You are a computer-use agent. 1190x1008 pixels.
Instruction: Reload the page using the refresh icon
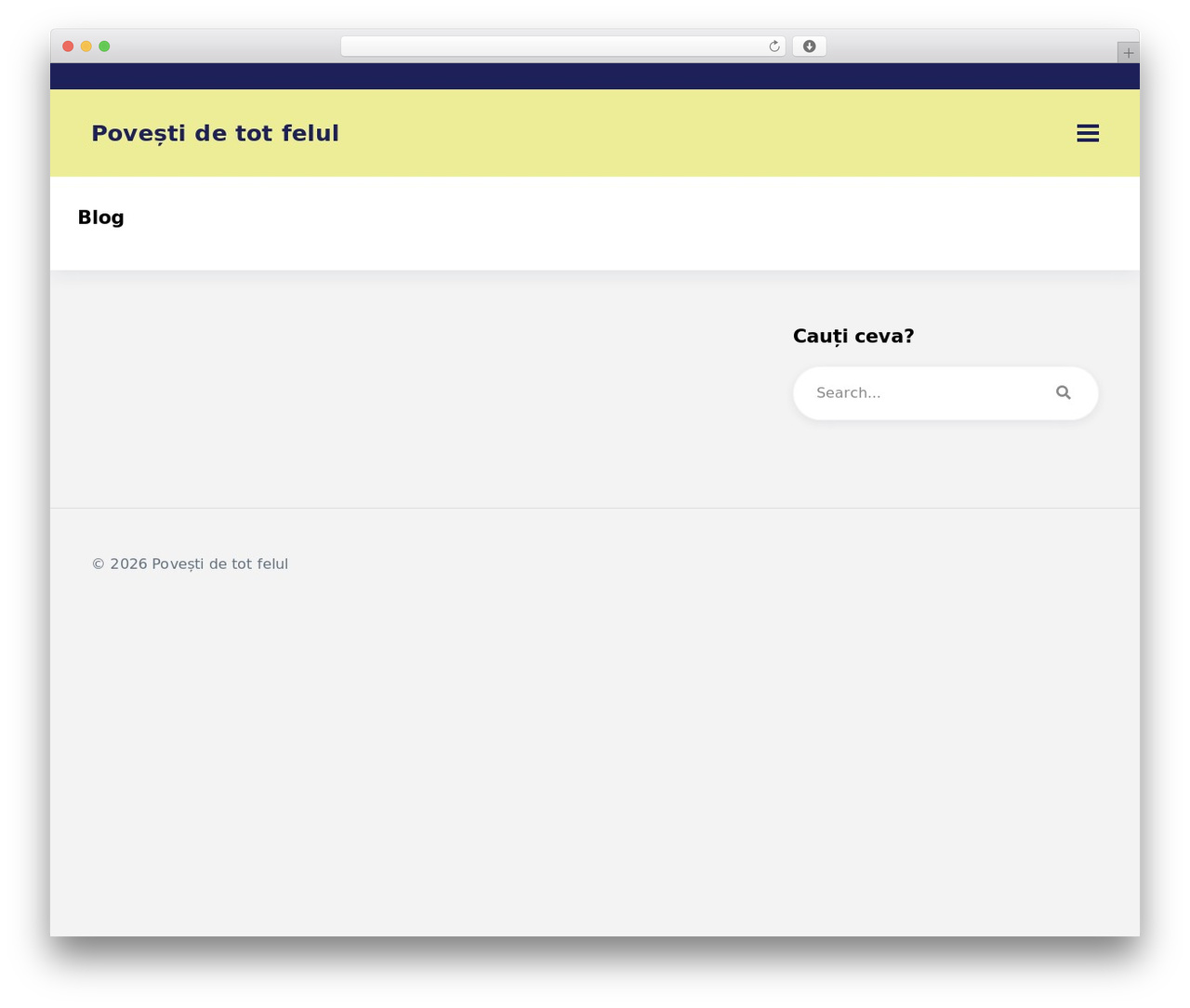(x=774, y=46)
